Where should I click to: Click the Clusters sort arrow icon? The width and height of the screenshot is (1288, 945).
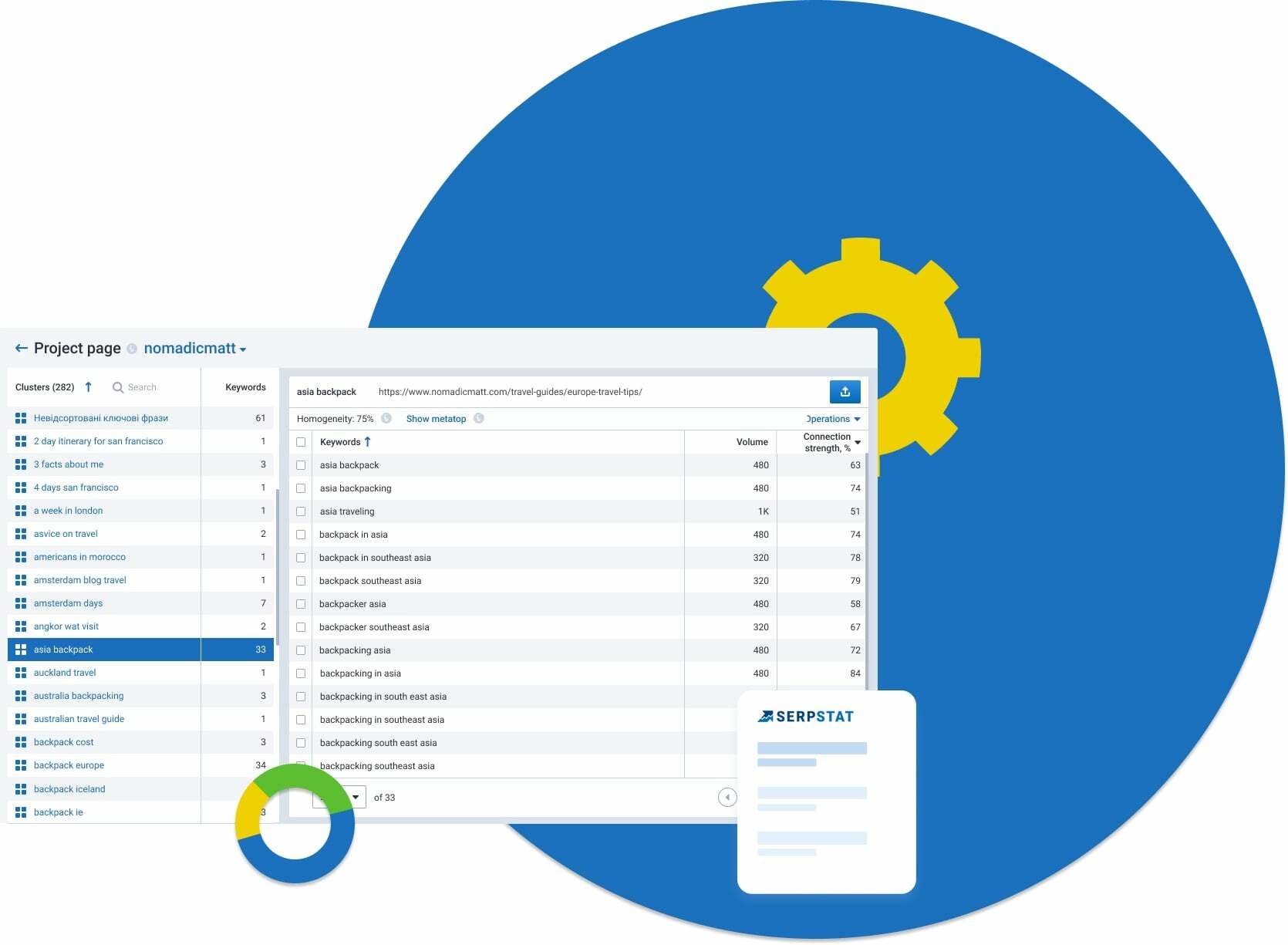[88, 387]
